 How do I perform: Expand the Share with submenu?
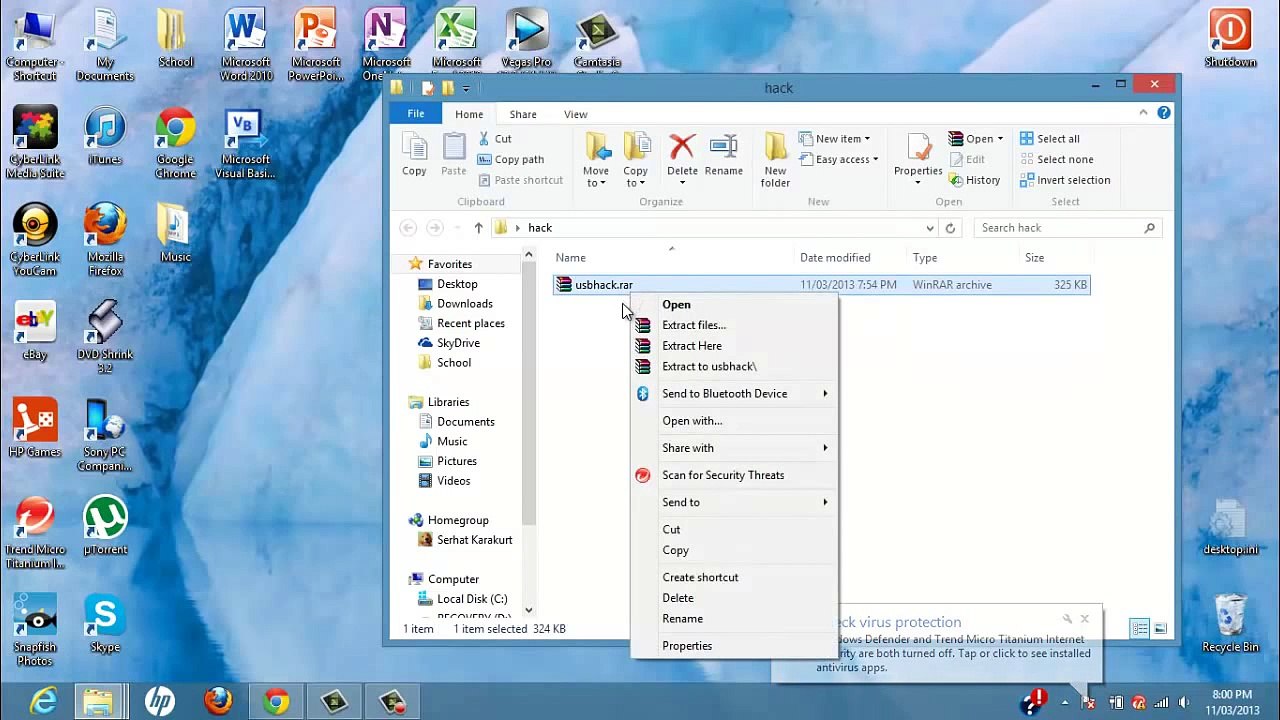[733, 448]
